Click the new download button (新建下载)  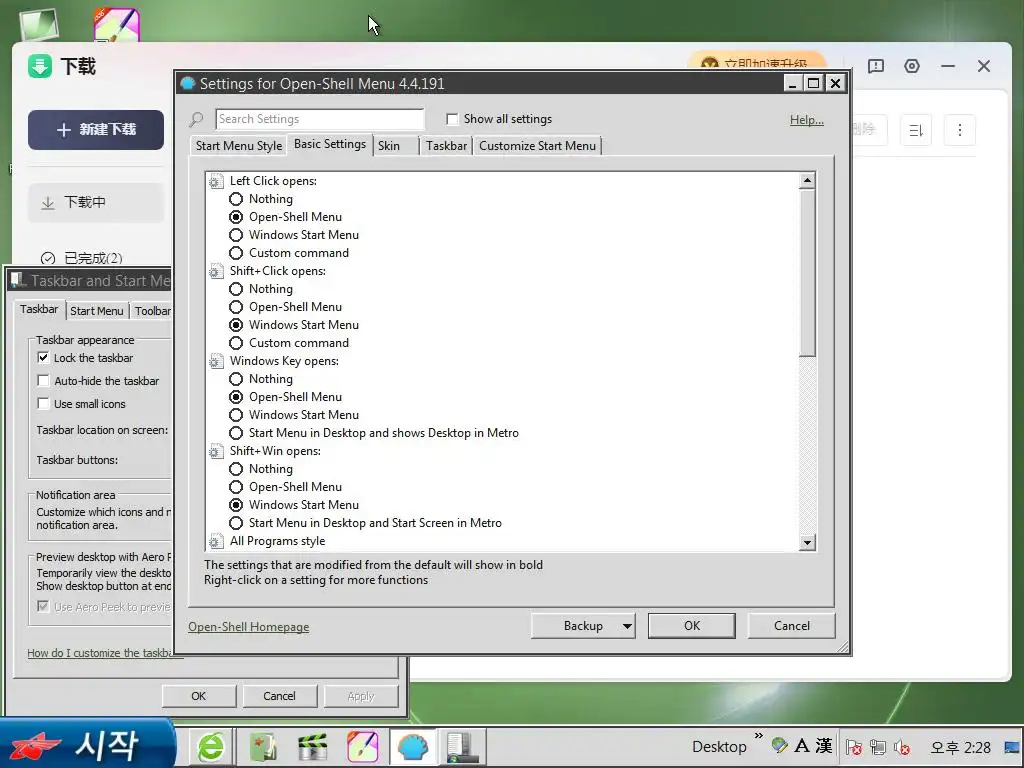coord(96,130)
